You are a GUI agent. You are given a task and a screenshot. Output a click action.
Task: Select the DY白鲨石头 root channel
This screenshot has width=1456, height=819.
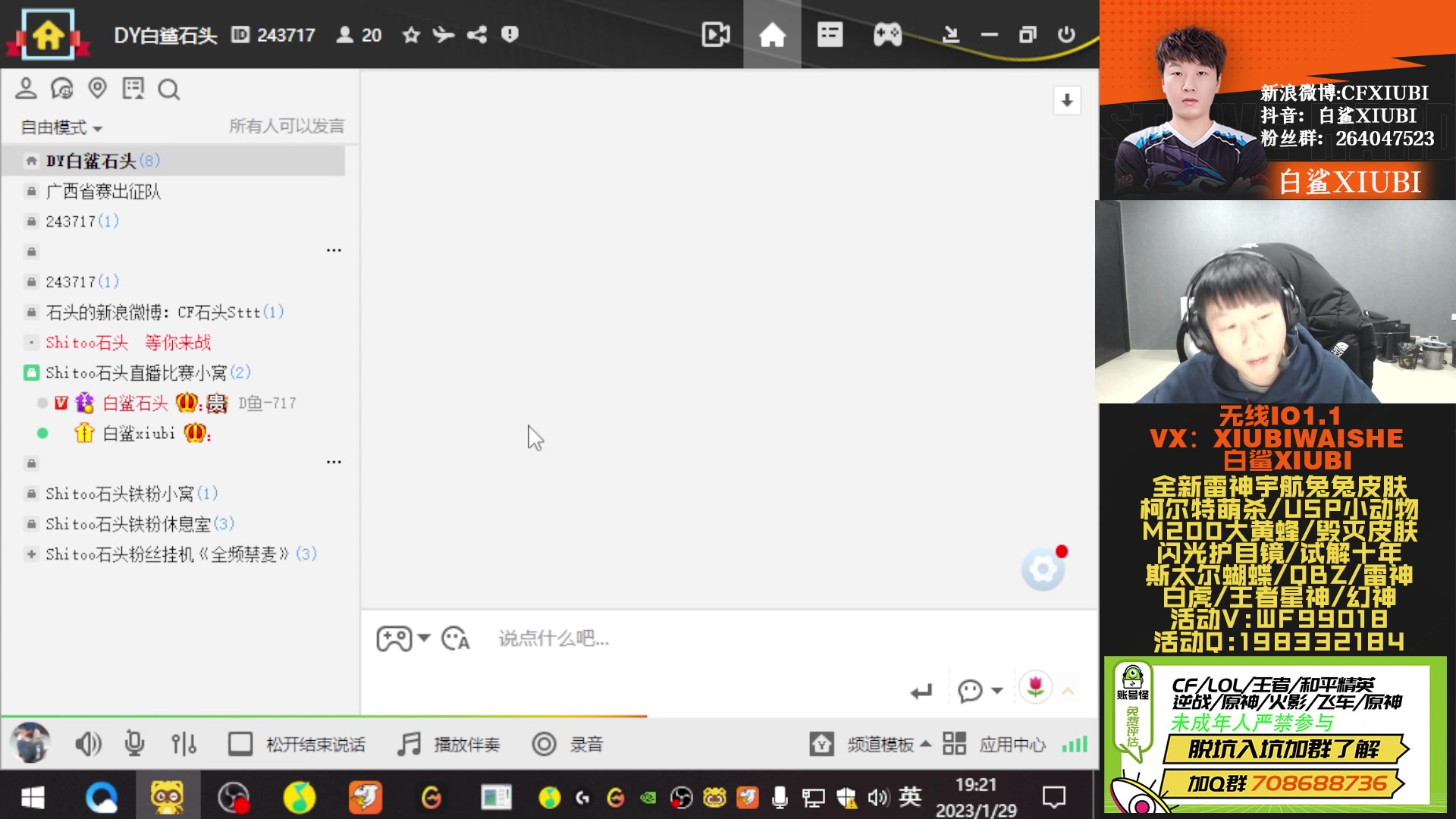174,161
